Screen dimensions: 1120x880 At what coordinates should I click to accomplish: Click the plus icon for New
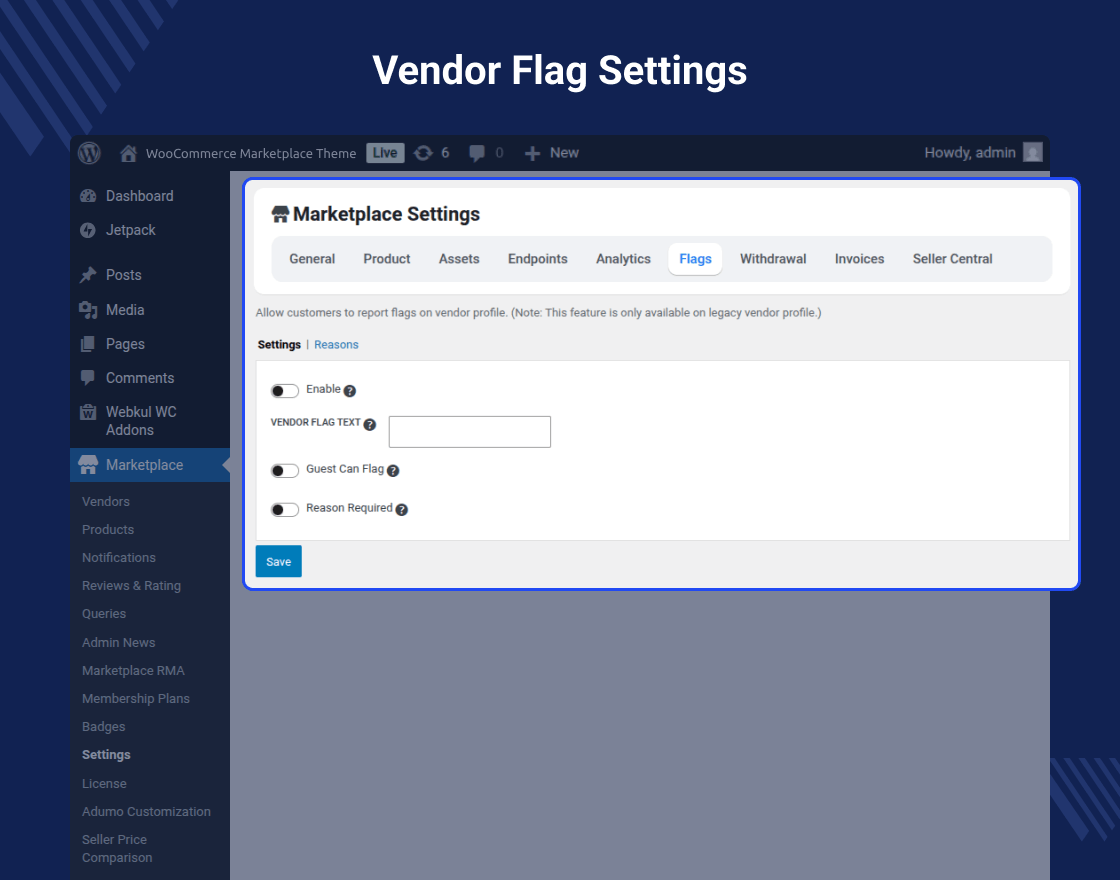532,154
